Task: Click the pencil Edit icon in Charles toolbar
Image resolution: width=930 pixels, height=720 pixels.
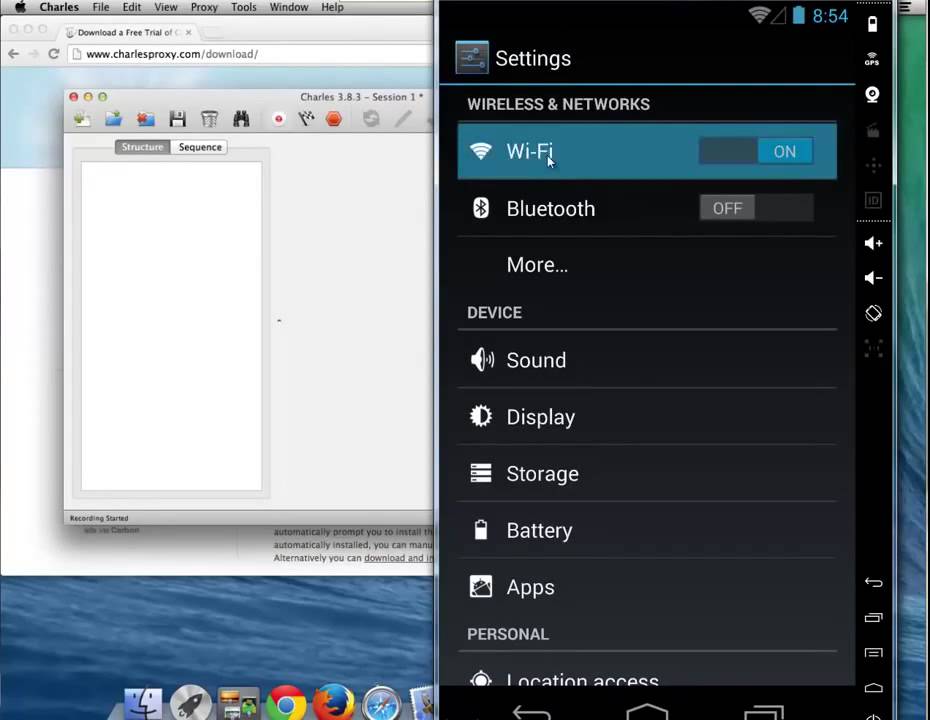Action: (x=403, y=119)
